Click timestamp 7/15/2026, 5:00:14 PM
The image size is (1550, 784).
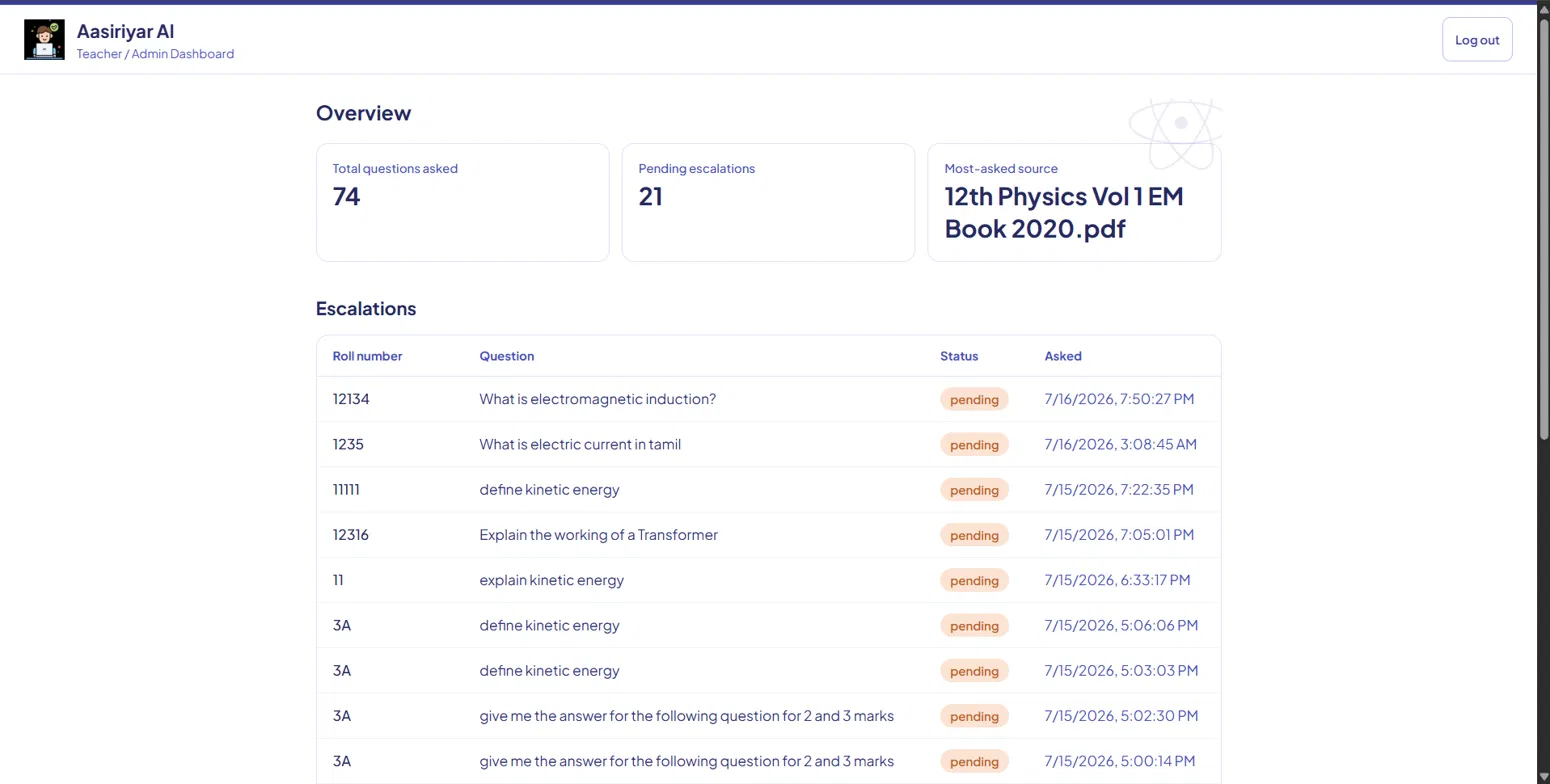point(1120,762)
